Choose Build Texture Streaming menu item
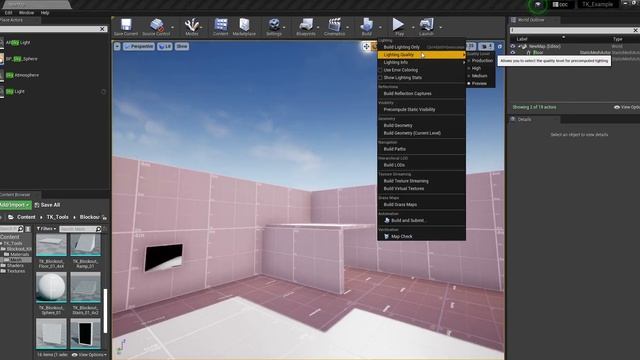 point(421,181)
